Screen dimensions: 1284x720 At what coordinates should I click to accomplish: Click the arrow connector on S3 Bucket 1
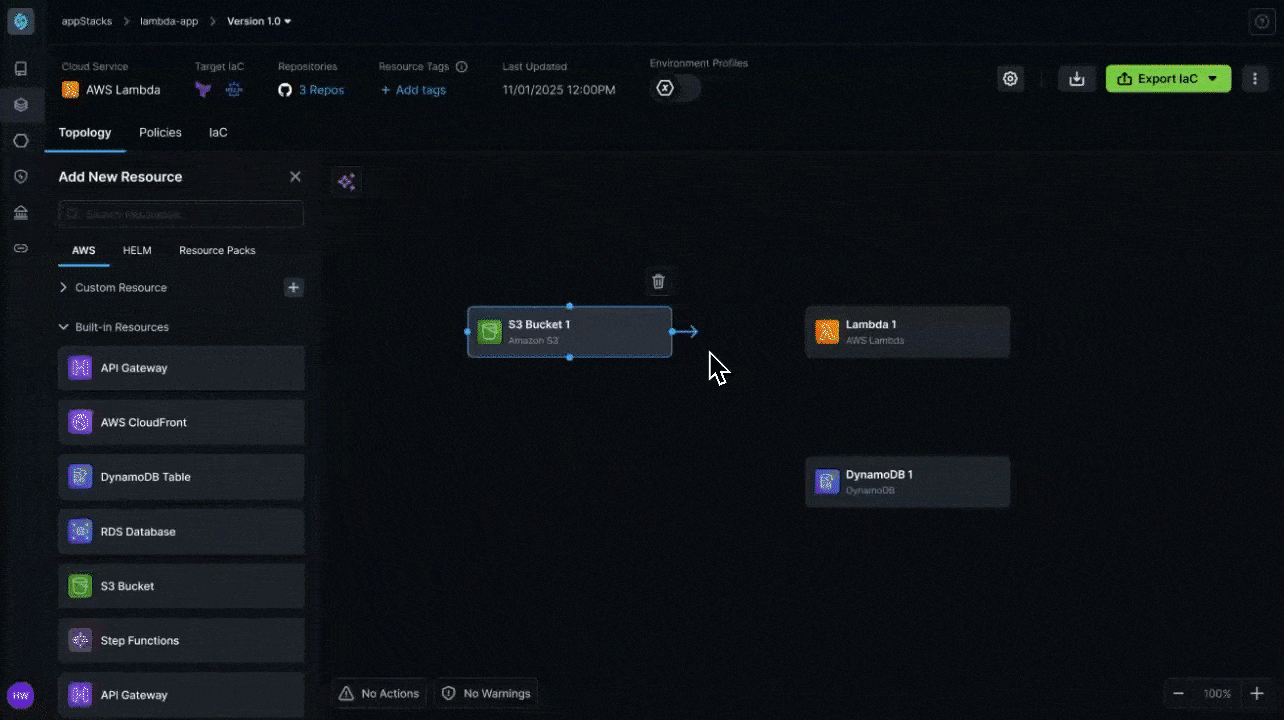click(686, 331)
